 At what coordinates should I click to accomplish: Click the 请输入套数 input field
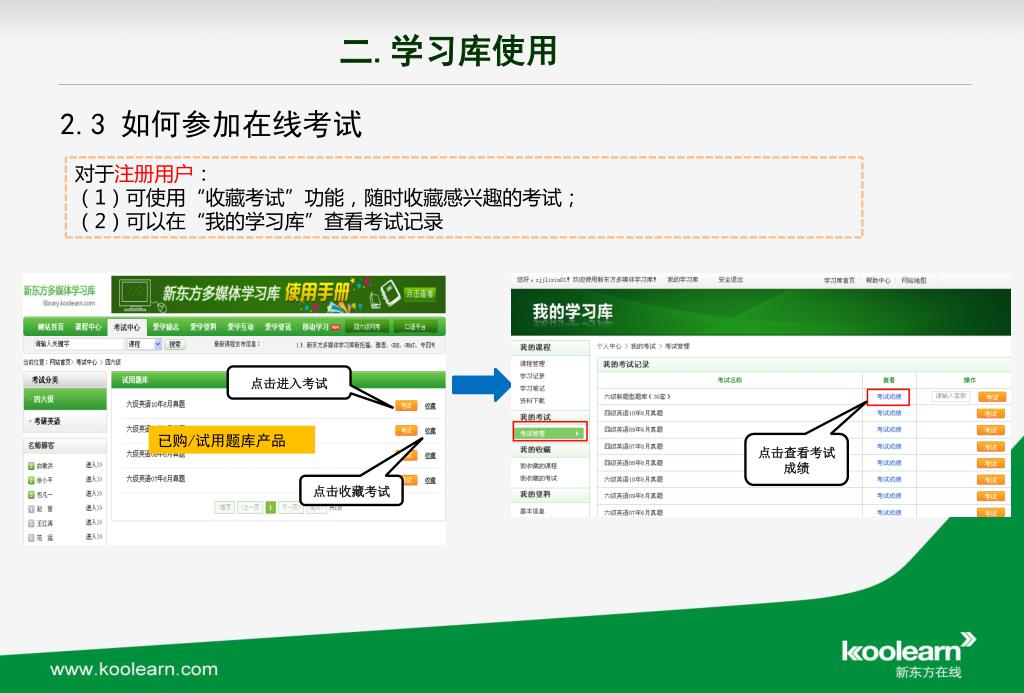(x=950, y=396)
